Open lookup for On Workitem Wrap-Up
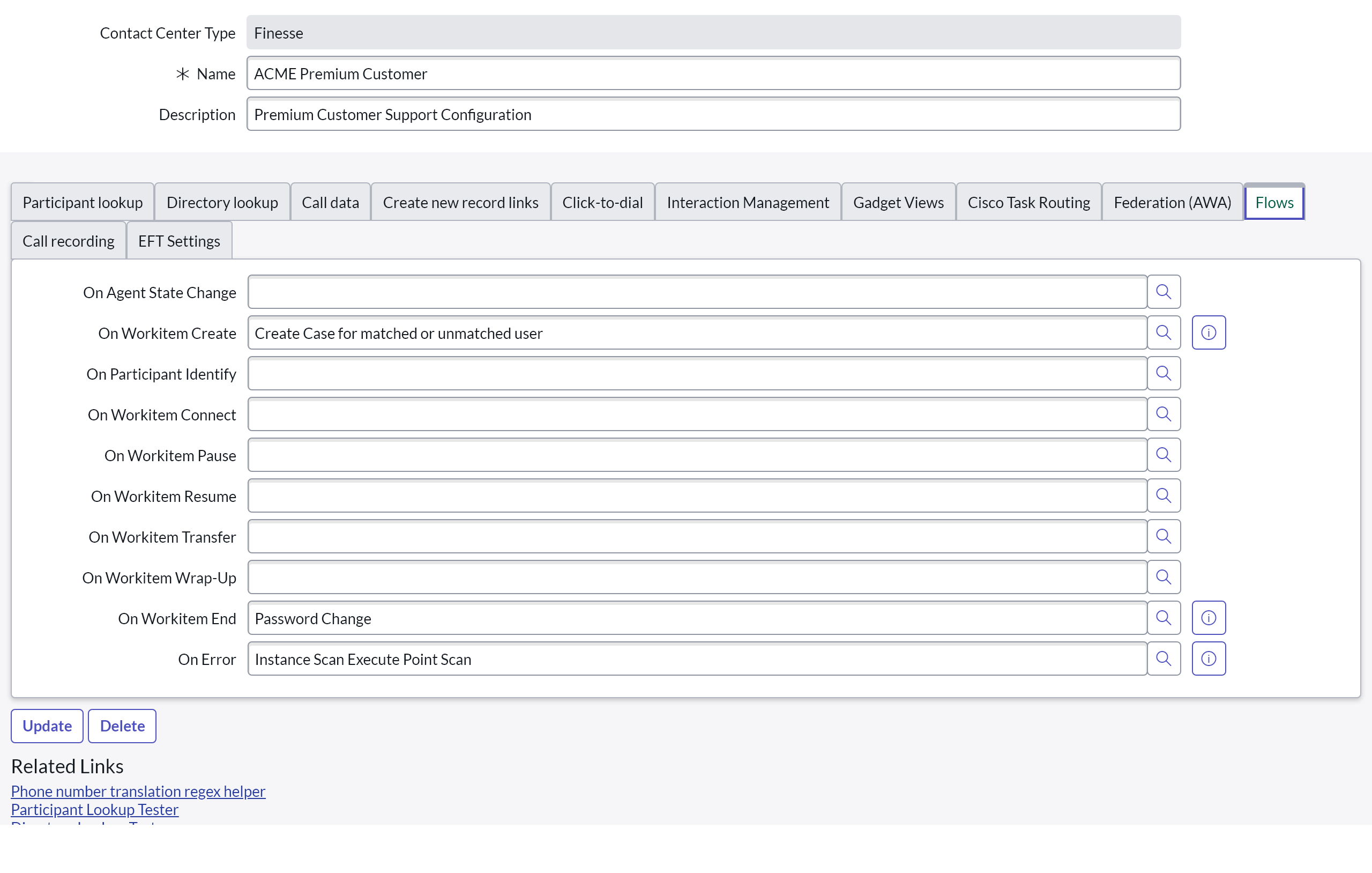The height and width of the screenshot is (873, 1372). [x=1163, y=577]
